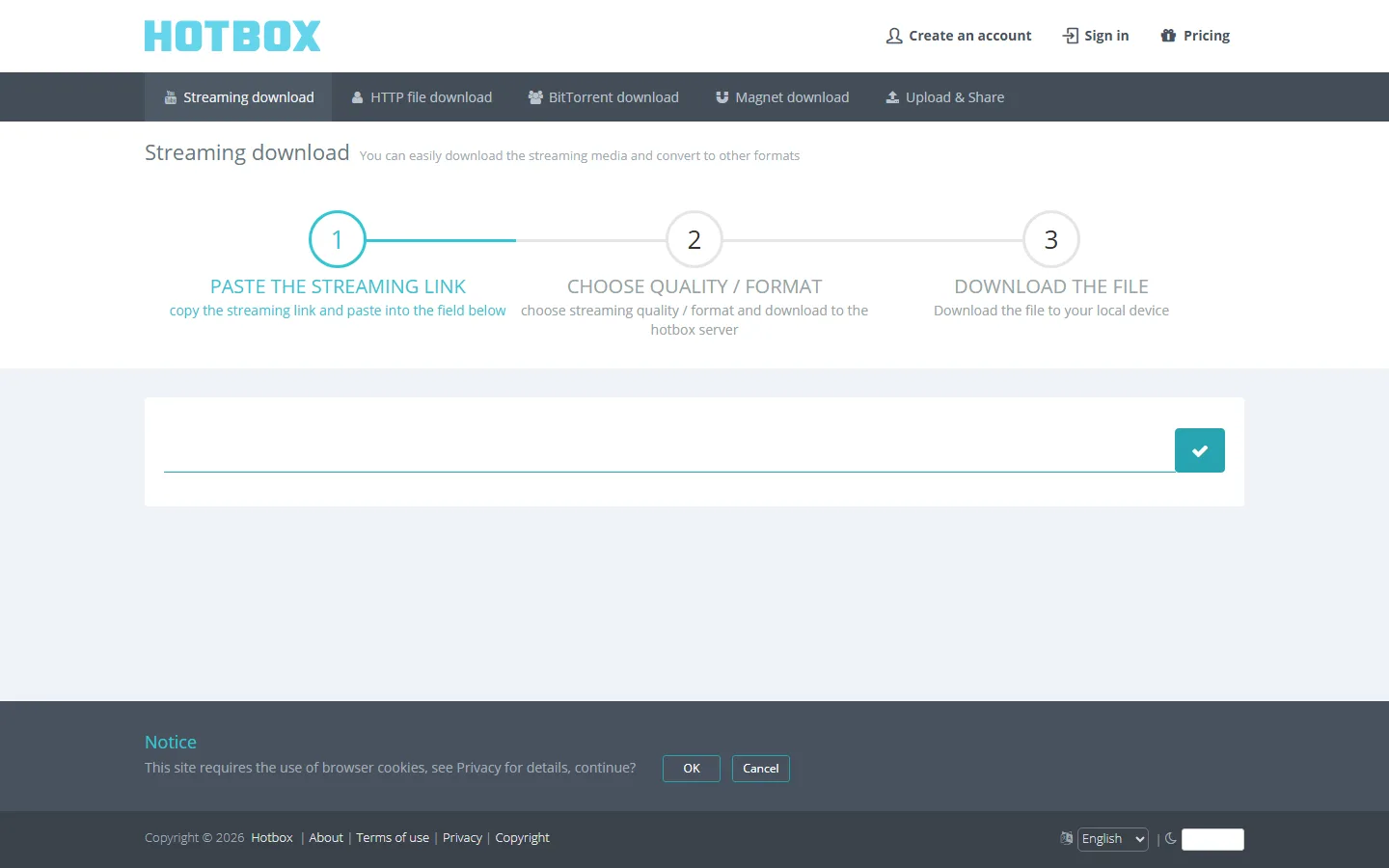Select the Magnet download tab
Screen dimensions: 1389x868
782,97
